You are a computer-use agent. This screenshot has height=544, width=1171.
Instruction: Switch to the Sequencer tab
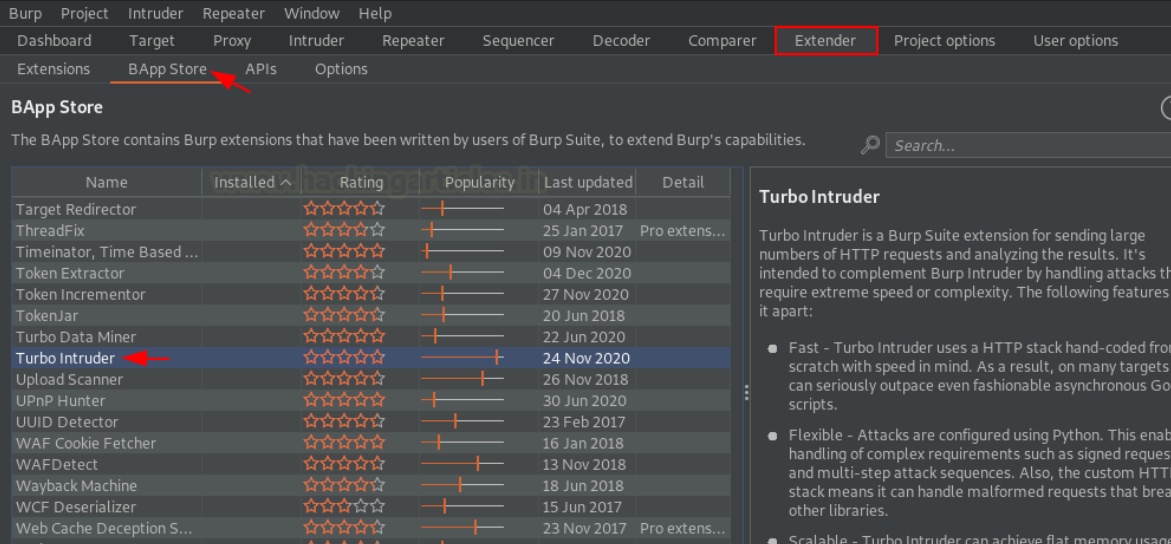pos(518,41)
